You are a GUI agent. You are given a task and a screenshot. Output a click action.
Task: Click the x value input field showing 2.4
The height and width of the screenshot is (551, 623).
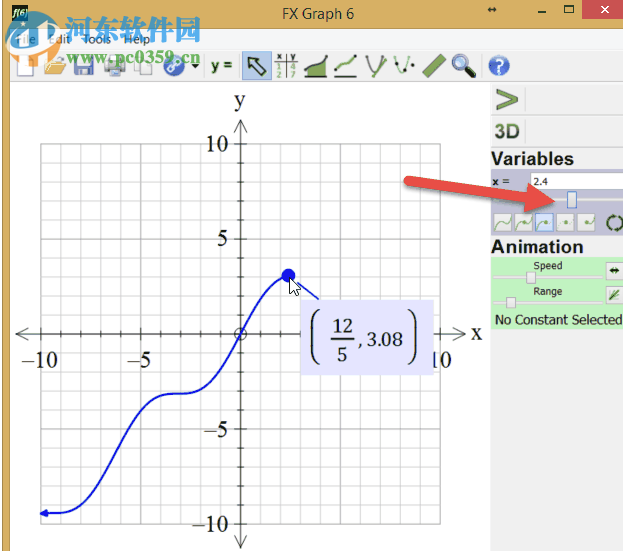pyautogui.click(x=577, y=182)
